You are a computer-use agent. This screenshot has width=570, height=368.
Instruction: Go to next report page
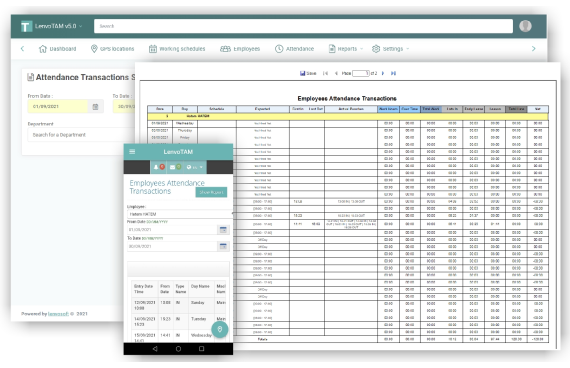(383, 73)
